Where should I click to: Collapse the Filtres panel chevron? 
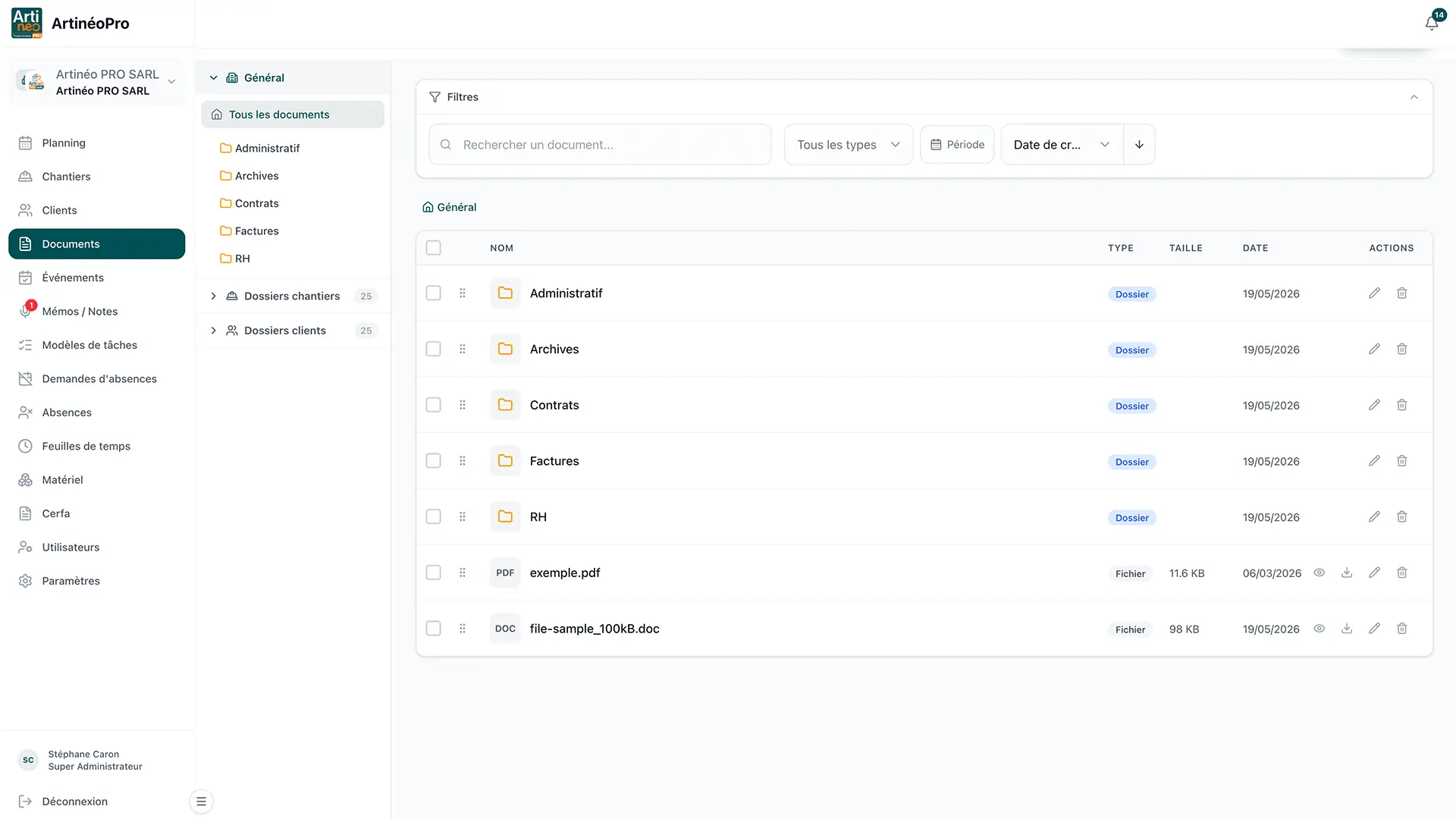[1414, 97]
